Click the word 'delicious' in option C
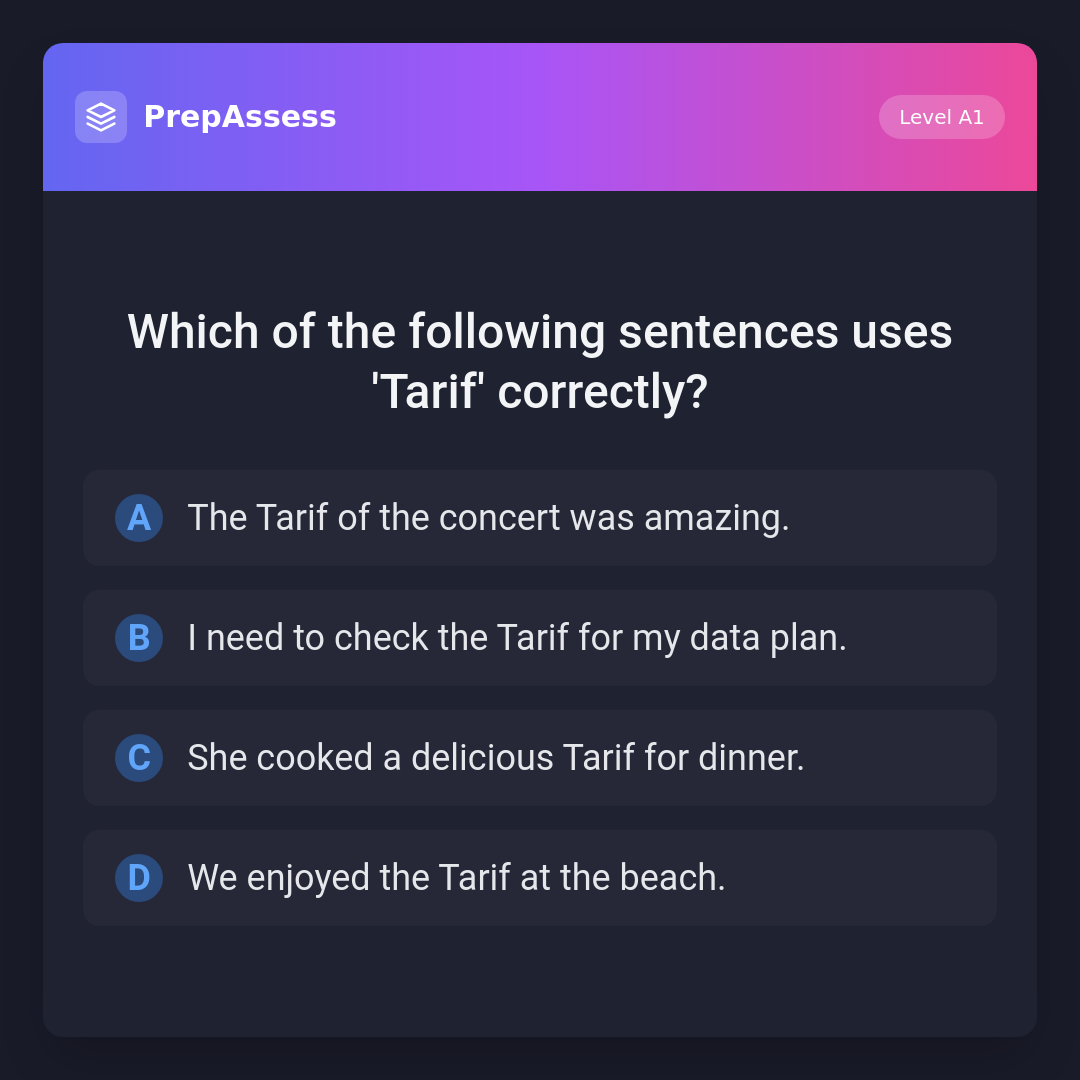The image size is (1080, 1080). 482,758
